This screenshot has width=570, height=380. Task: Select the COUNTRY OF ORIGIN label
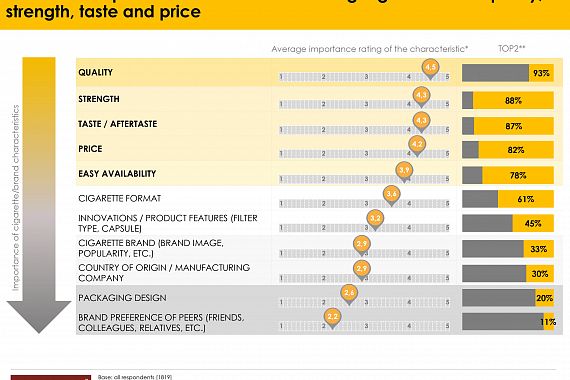[x=164, y=273]
